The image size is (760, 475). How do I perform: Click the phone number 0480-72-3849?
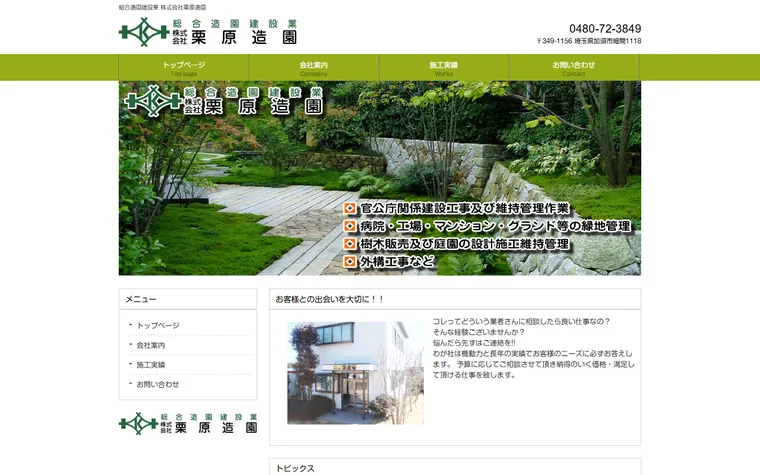(x=605, y=29)
